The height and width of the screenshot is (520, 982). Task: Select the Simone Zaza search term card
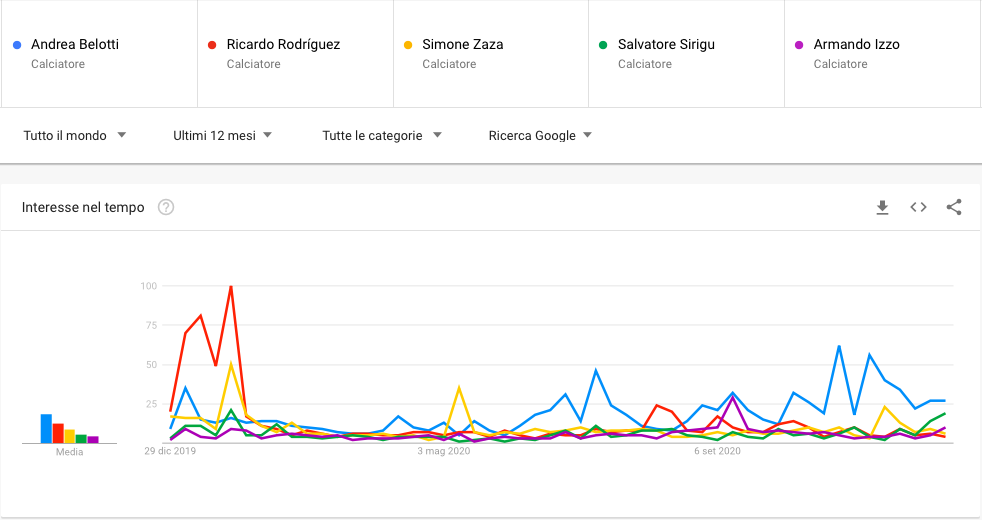point(491,54)
